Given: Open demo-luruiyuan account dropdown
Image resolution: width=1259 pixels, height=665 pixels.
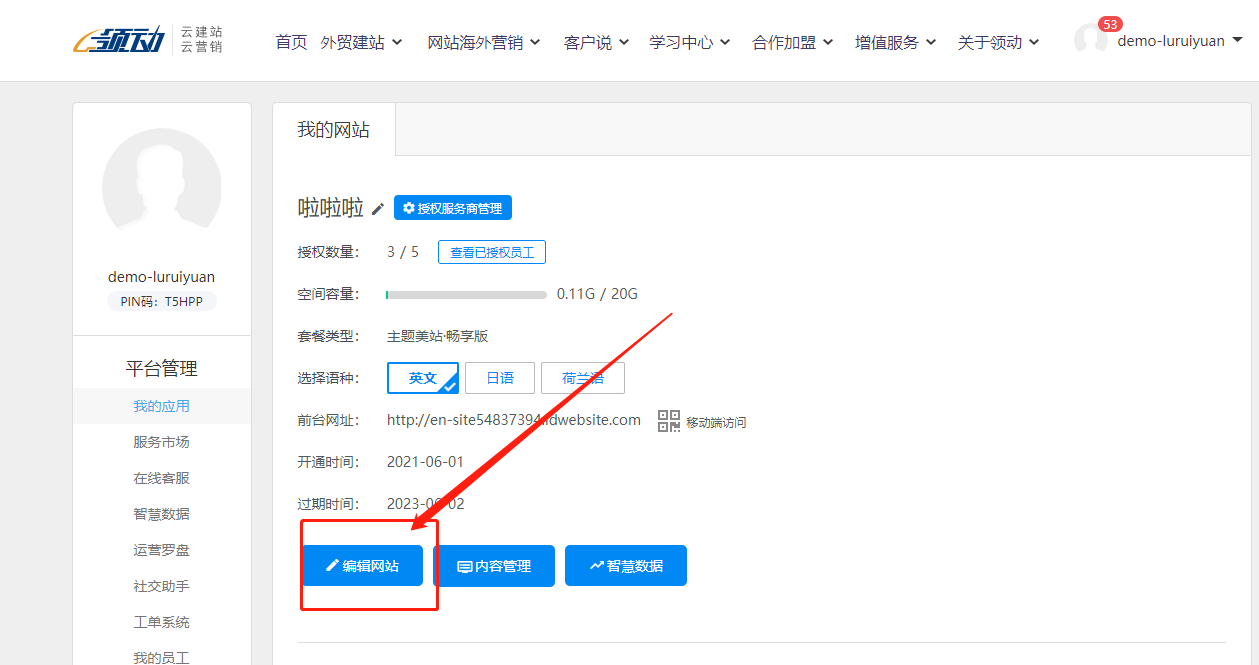Looking at the screenshot, I should coord(1179,41).
